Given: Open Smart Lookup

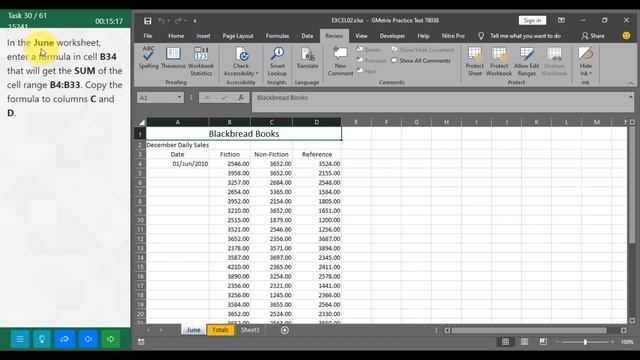Looking at the screenshot, I should 277,61.
